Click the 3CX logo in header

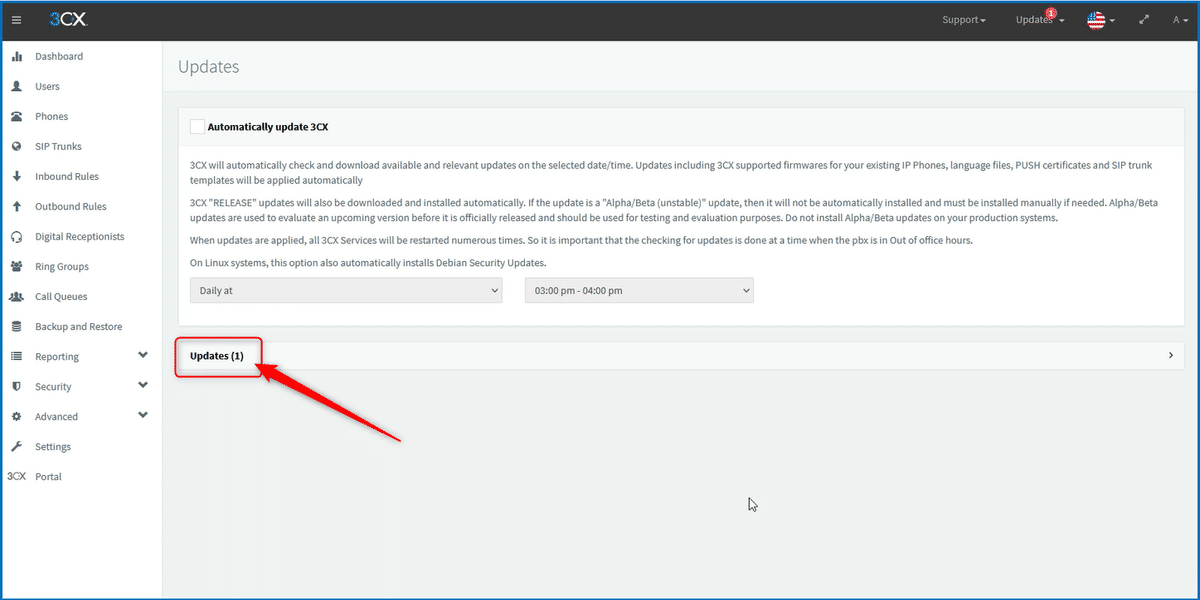tap(68, 19)
